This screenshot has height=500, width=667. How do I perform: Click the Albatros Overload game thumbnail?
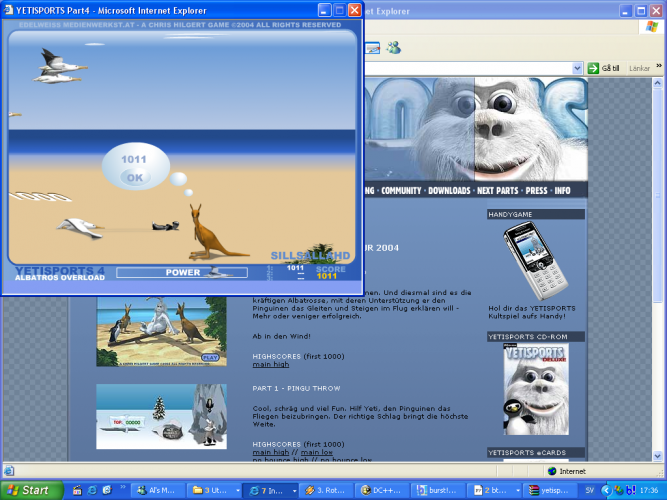tap(160, 331)
